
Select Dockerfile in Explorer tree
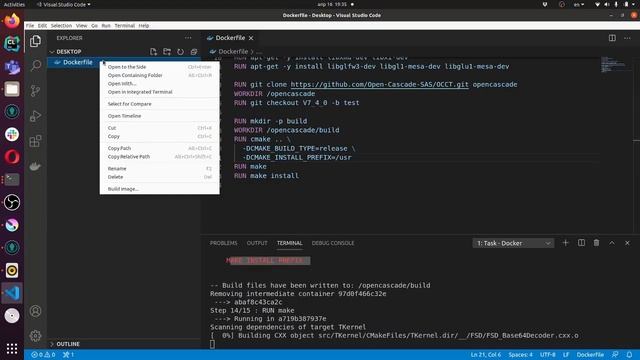[x=124, y=62]
